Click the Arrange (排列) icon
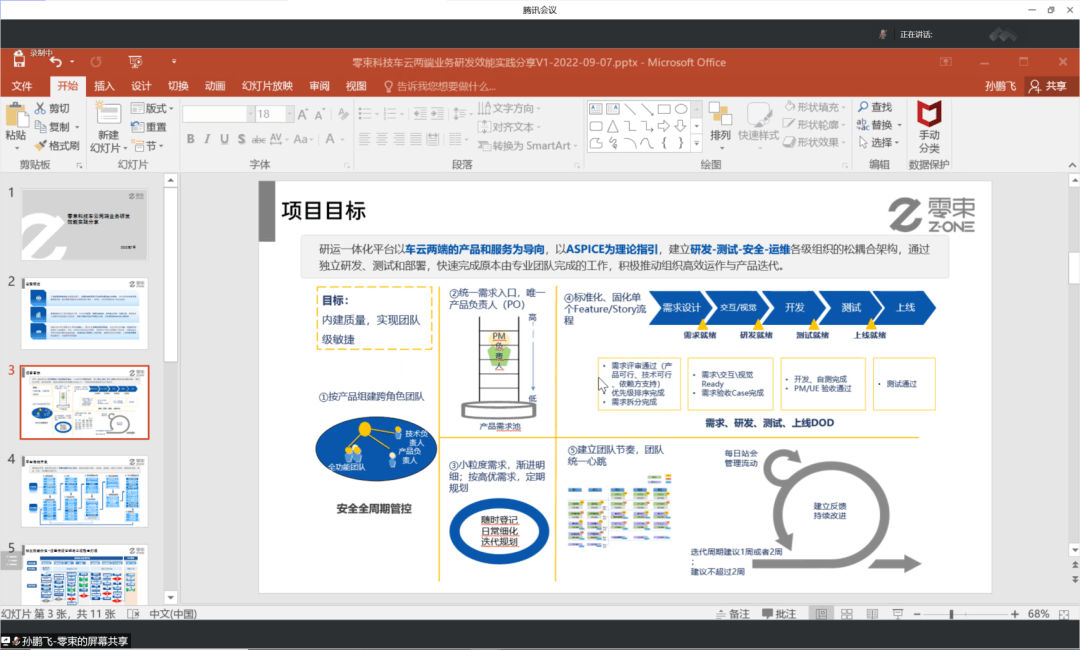 720,114
